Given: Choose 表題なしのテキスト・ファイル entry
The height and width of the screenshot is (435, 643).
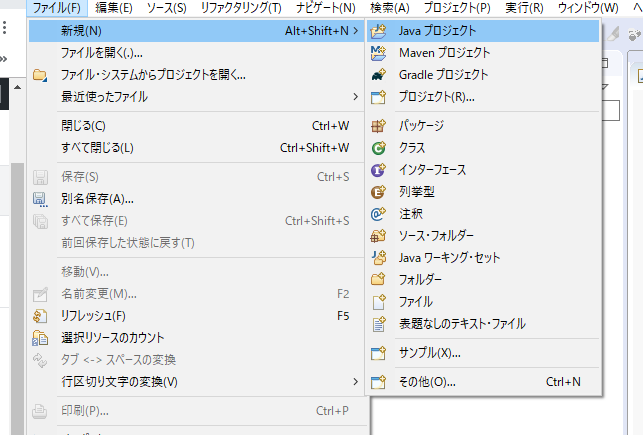Looking at the screenshot, I should pos(462,324).
